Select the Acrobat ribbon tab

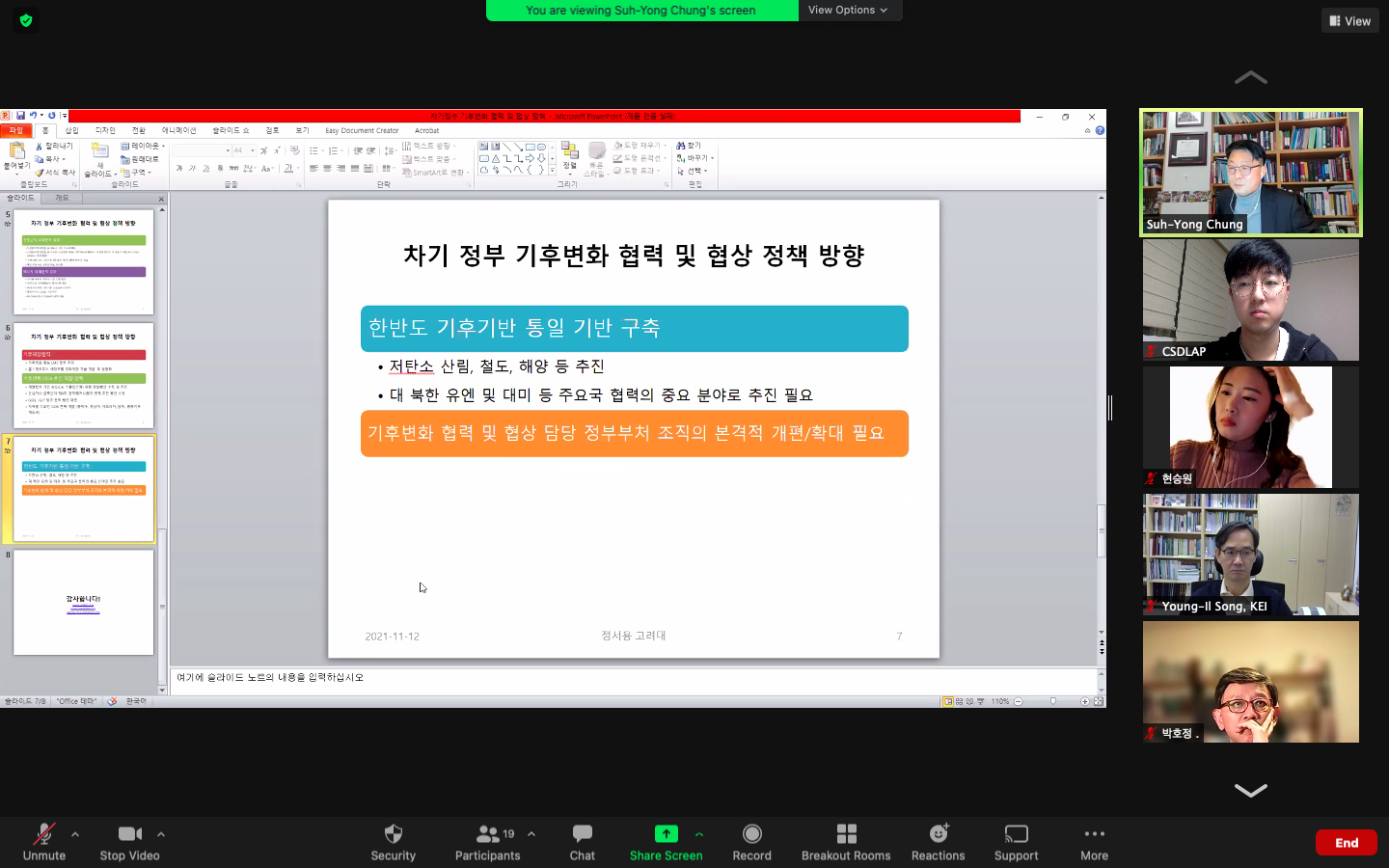(x=426, y=130)
